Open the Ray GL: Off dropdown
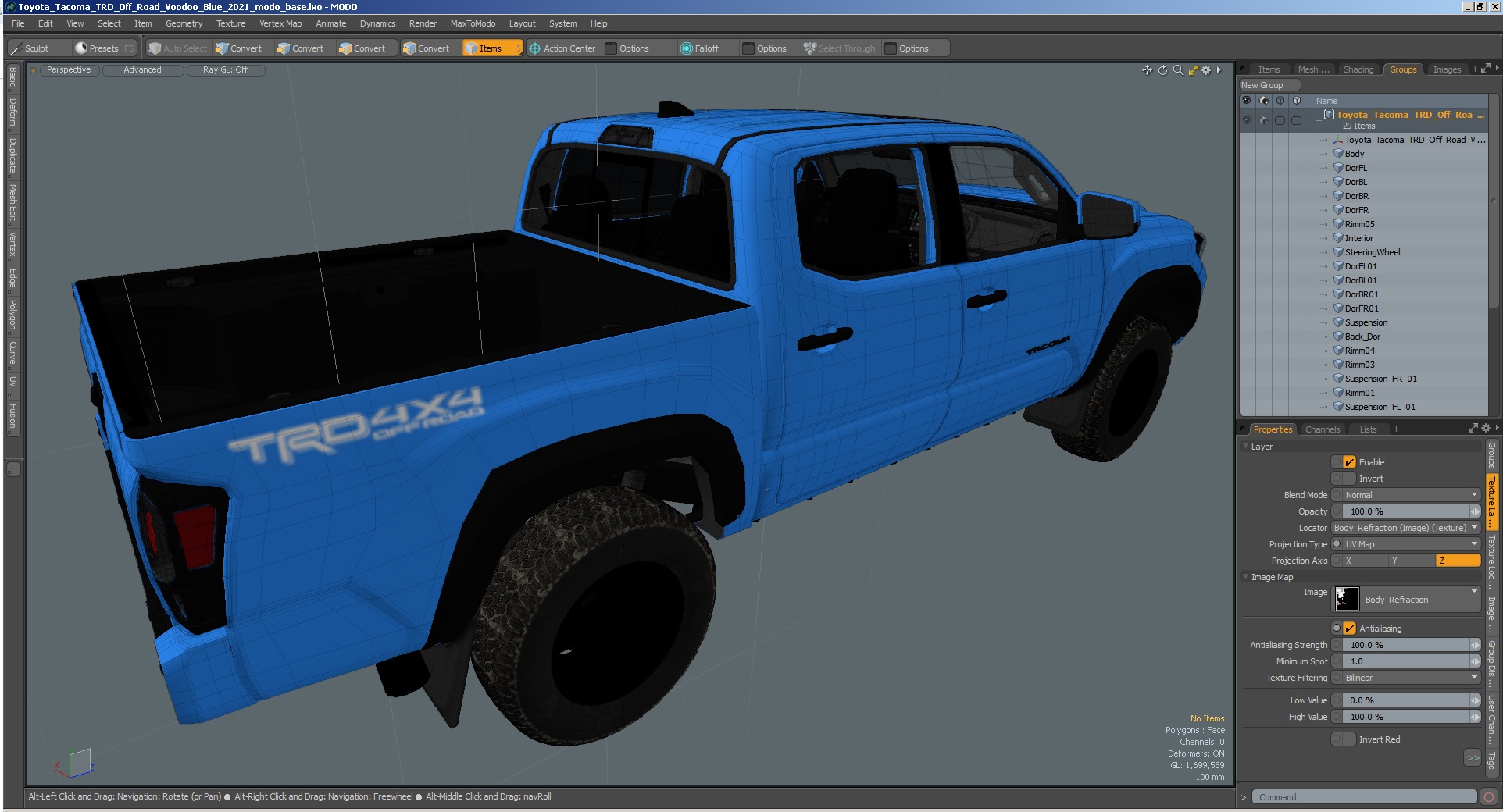The width and height of the screenshot is (1503, 812). pyautogui.click(x=226, y=70)
